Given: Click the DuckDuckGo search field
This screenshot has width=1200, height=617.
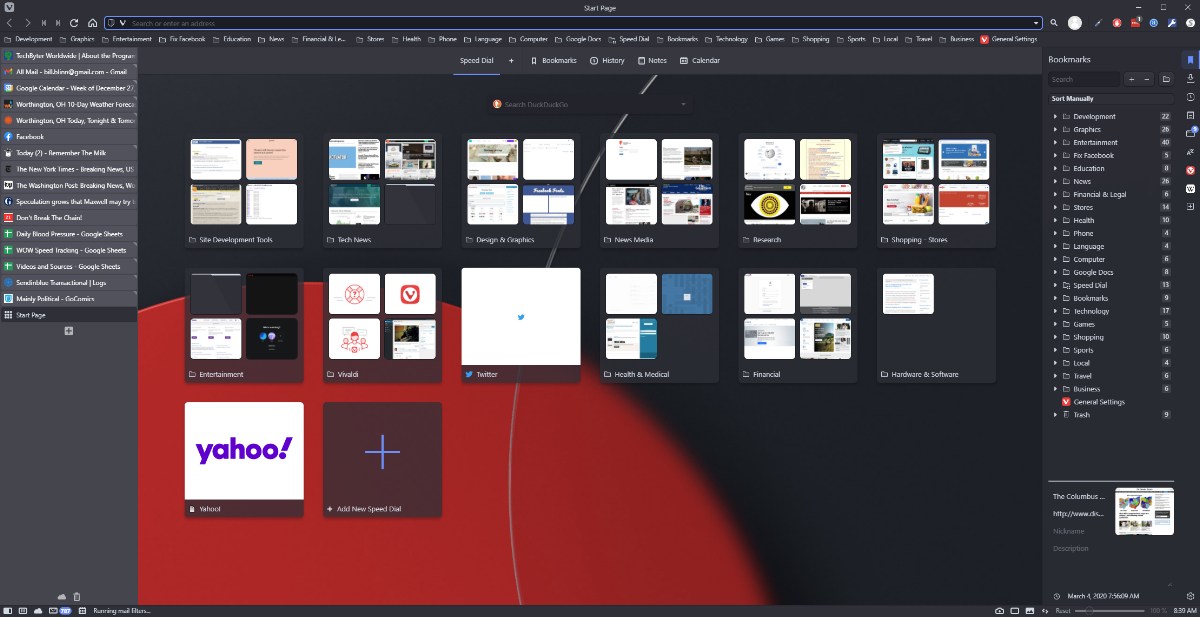Looking at the screenshot, I should (x=590, y=105).
